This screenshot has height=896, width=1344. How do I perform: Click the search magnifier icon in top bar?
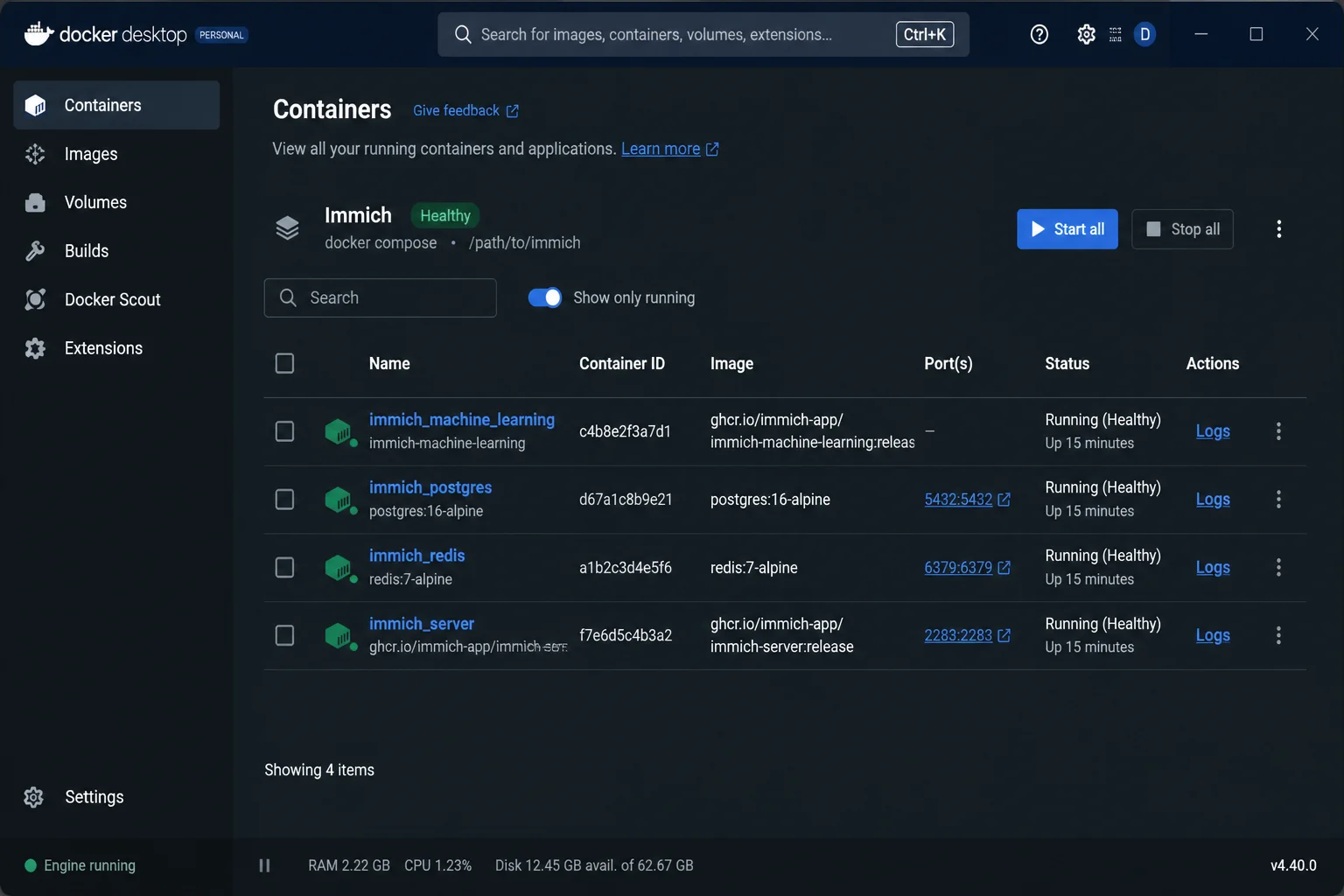(463, 34)
